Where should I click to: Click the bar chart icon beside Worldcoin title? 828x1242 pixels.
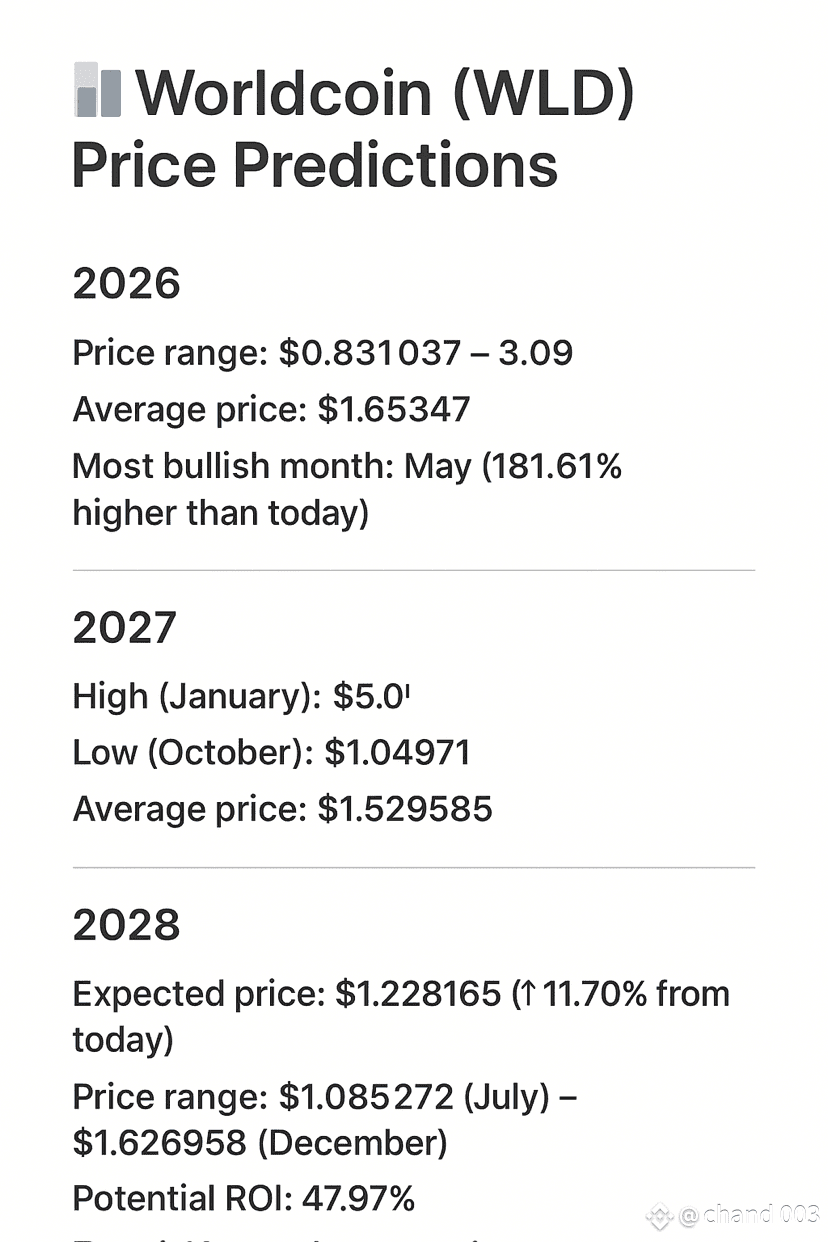pos(98,90)
